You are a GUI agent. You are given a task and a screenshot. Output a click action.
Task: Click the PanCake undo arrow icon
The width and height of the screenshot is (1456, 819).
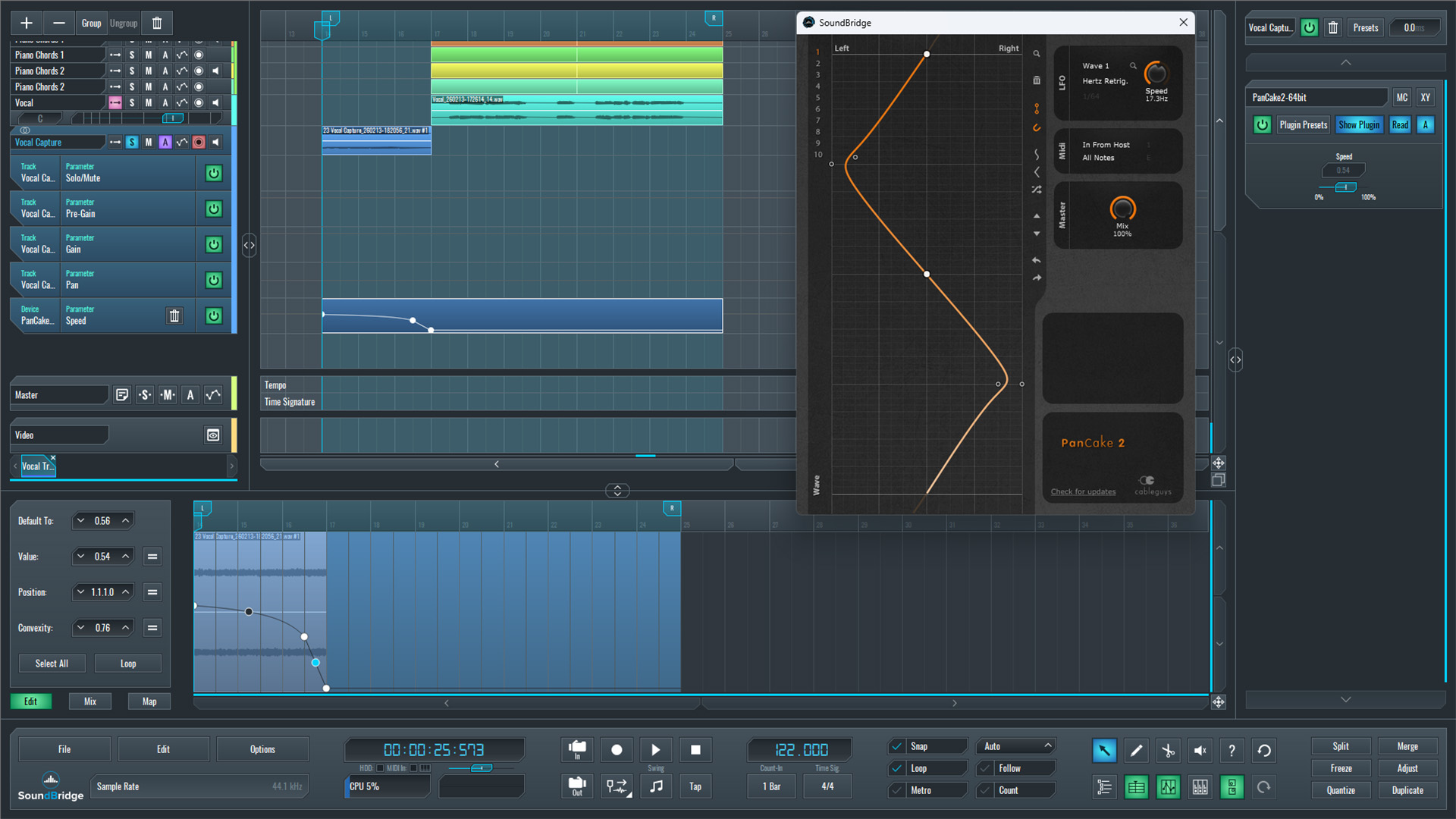(1037, 260)
